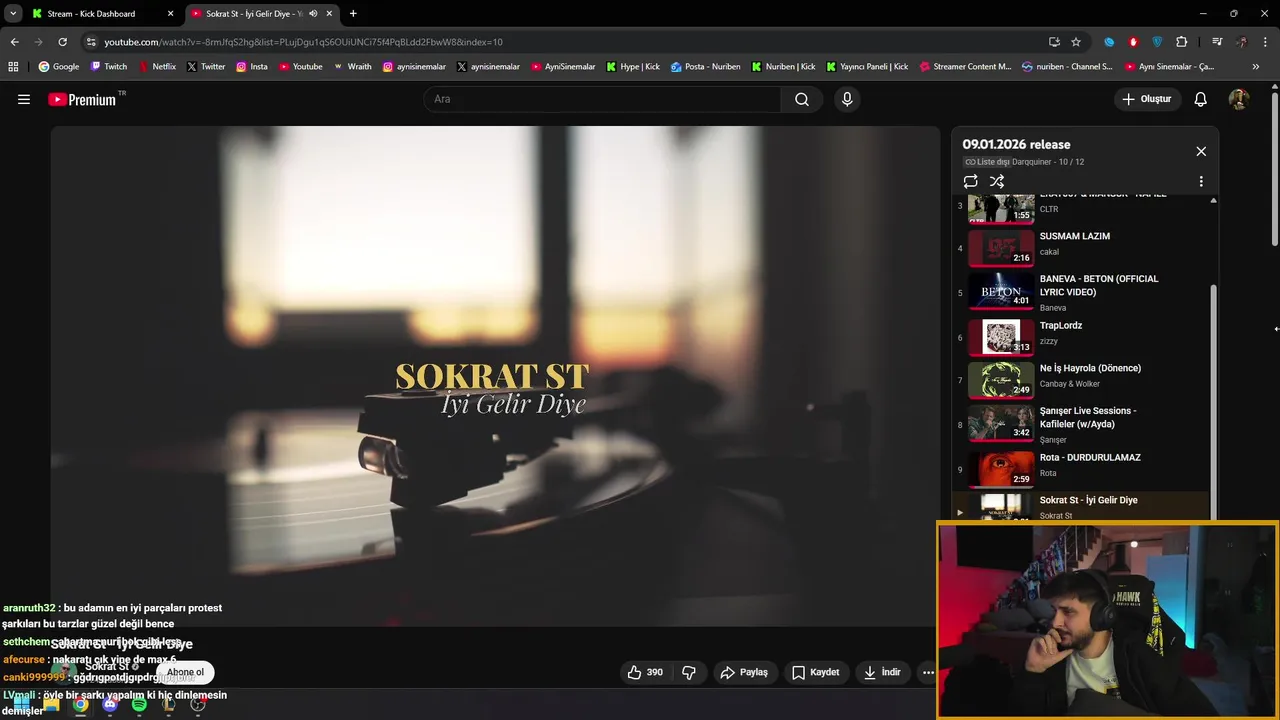The image size is (1280, 720).
Task: Open a new browser tab
Action: pyautogui.click(x=353, y=14)
